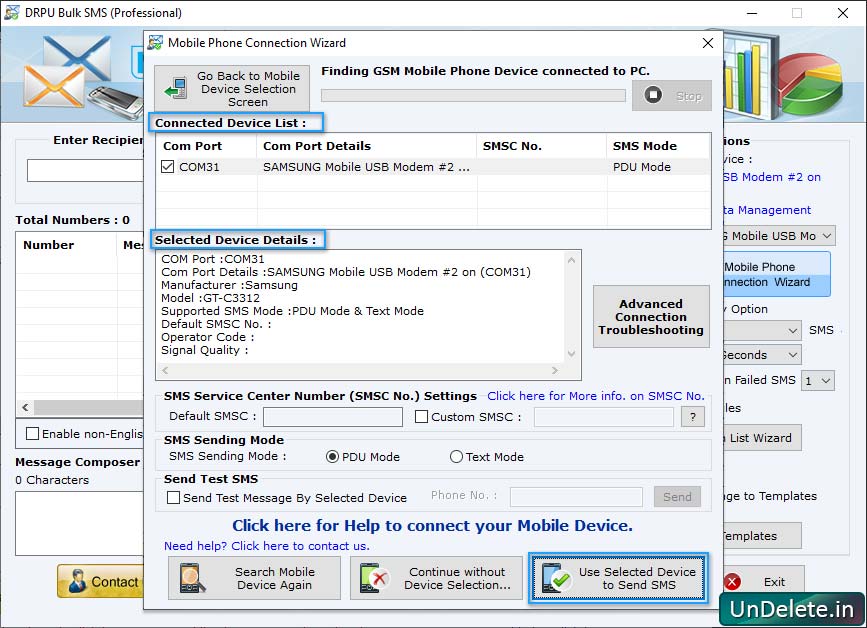Click the device details scroll down arrow
This screenshot has width=867, height=628.
tap(572, 354)
